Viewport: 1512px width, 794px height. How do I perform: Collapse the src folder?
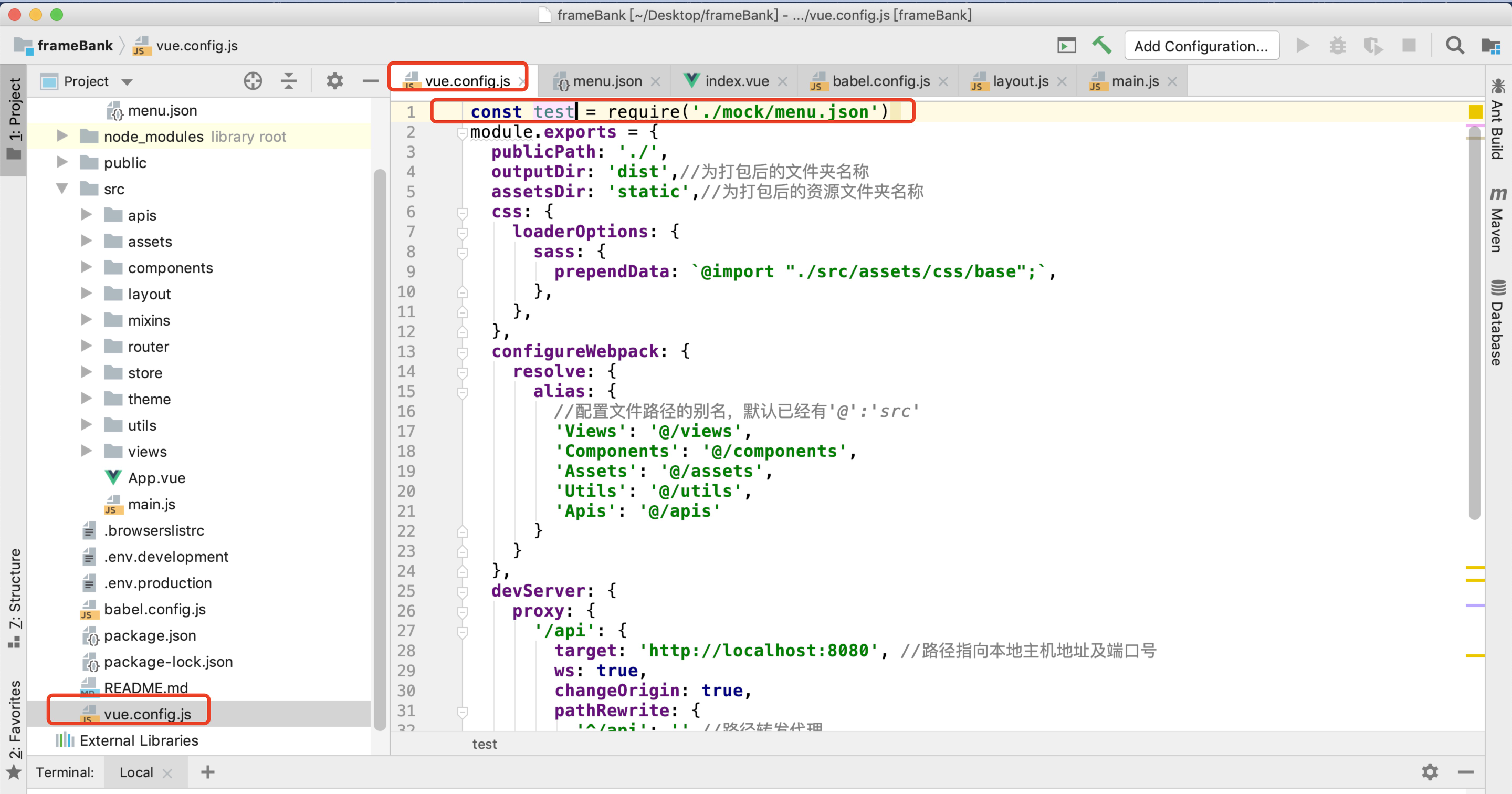(62, 189)
